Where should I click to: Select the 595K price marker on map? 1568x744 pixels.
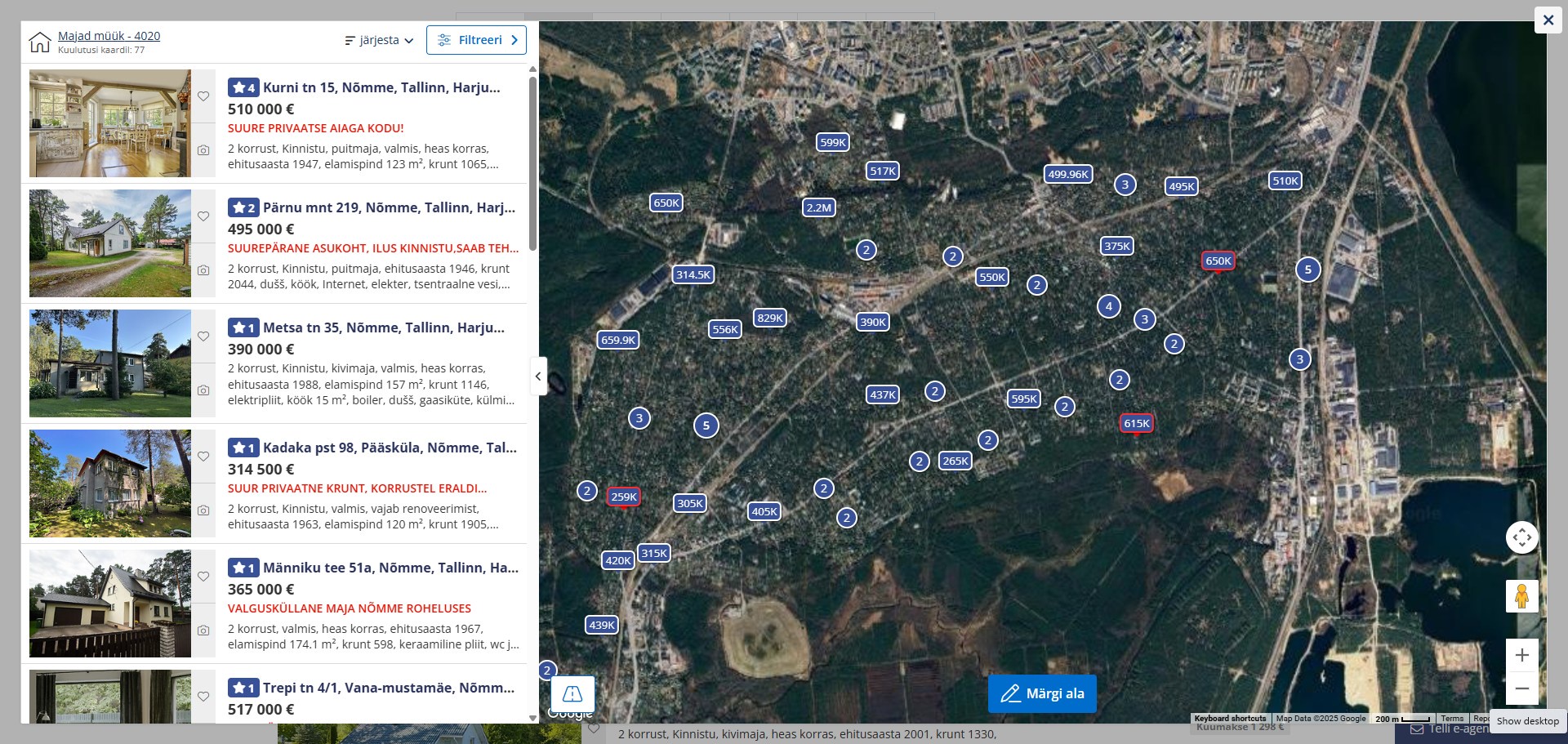coord(1024,399)
